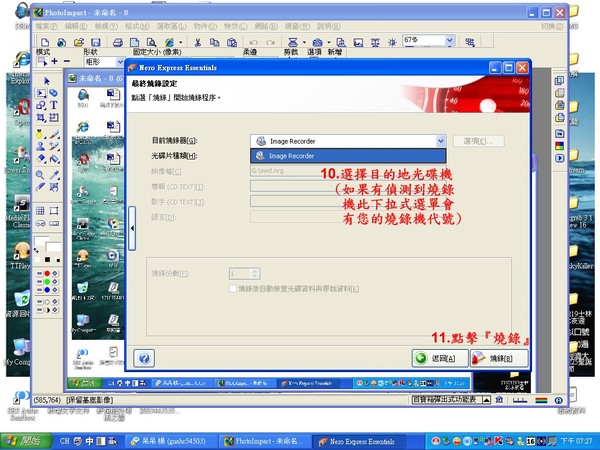Click the Redo arrow in PhotoImpact toolbar

point(271,42)
